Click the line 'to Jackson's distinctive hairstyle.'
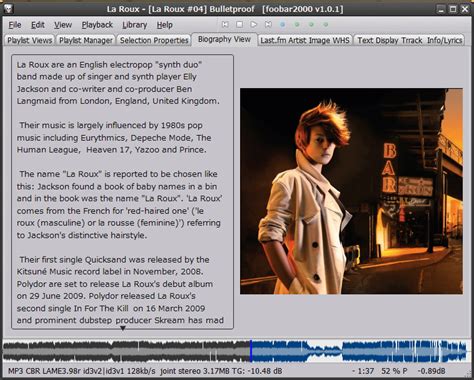 coord(82,235)
